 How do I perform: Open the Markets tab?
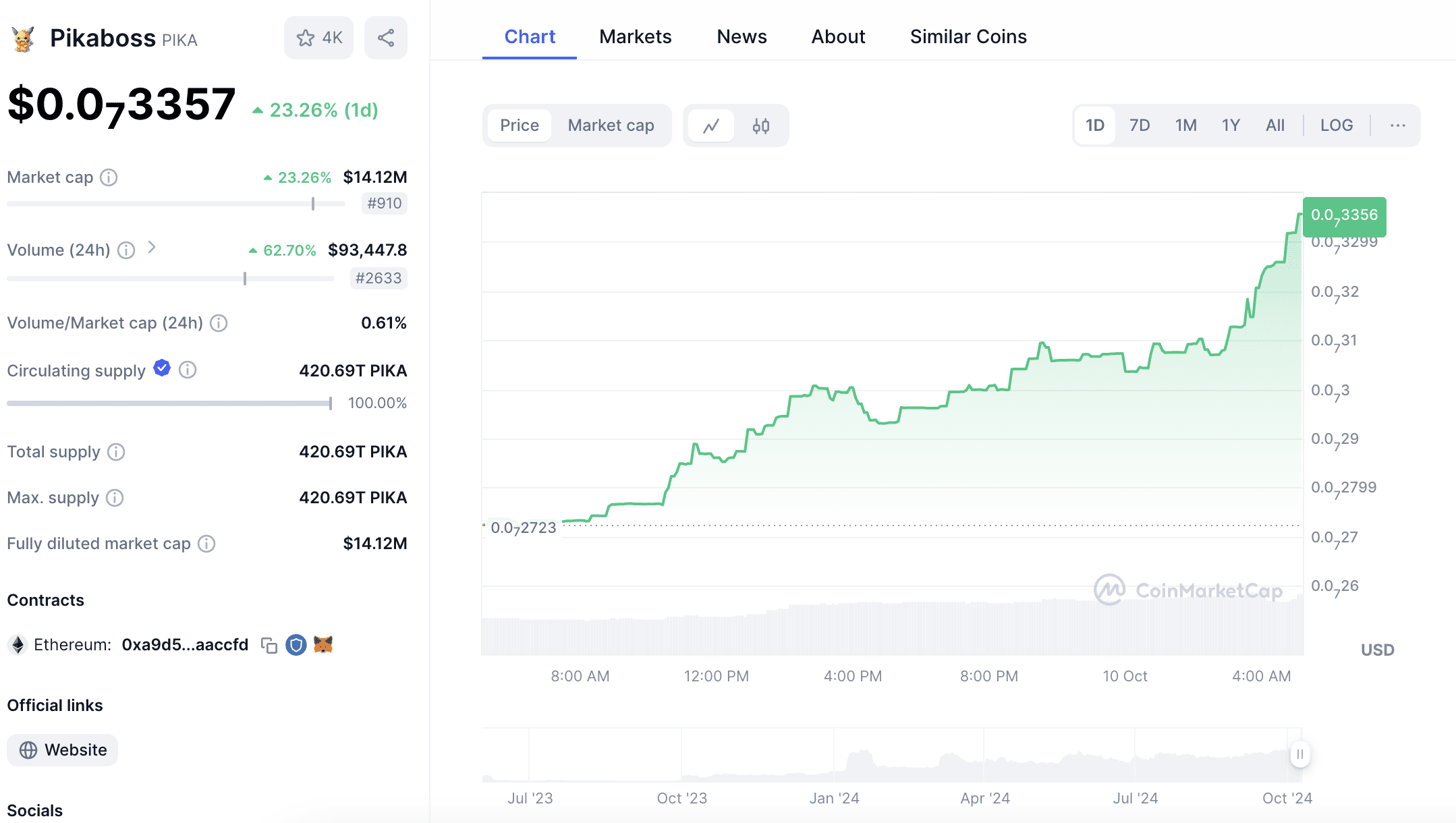coord(635,36)
